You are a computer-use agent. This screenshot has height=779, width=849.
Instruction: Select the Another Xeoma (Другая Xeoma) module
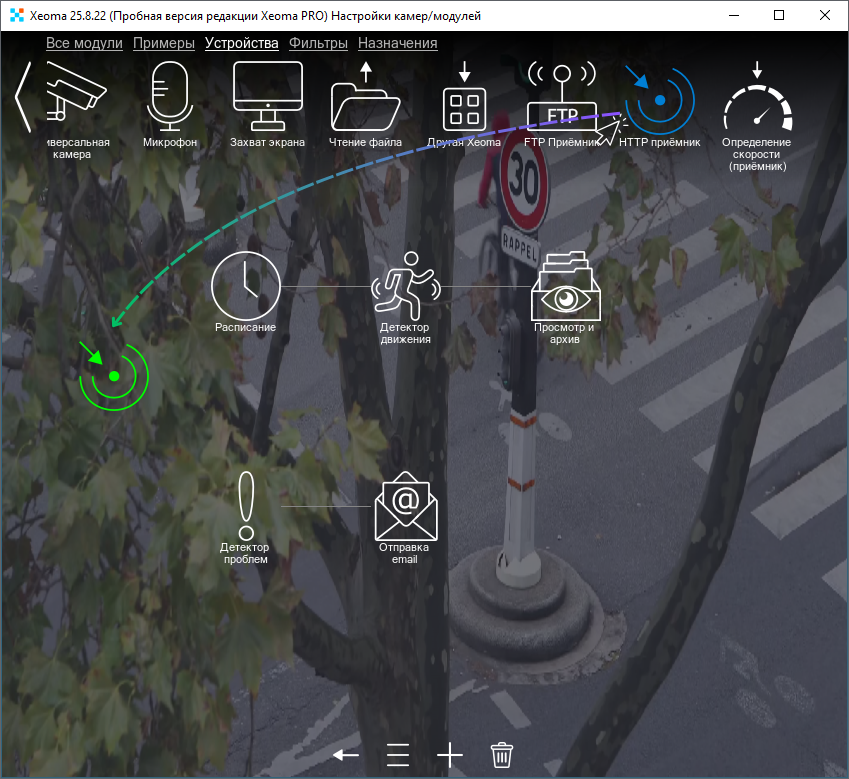[464, 98]
